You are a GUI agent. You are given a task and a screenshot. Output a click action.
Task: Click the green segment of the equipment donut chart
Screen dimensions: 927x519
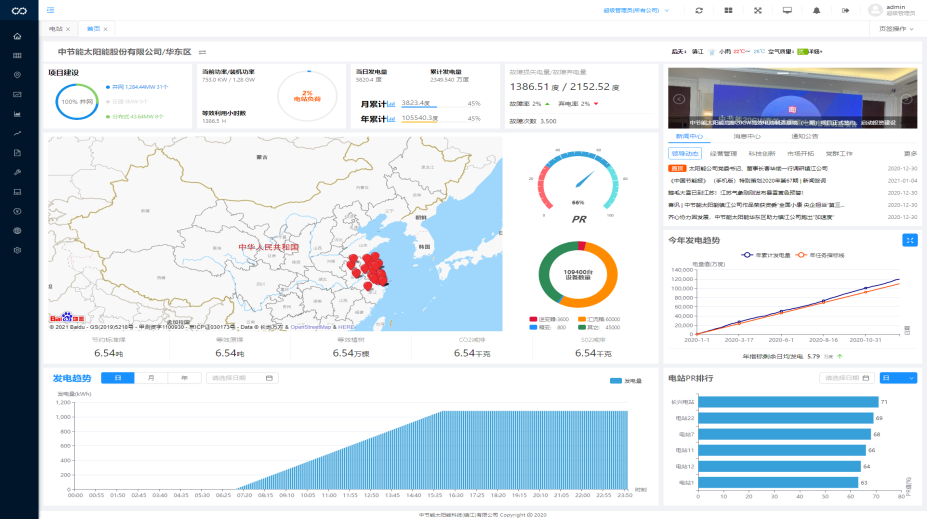[546, 275]
